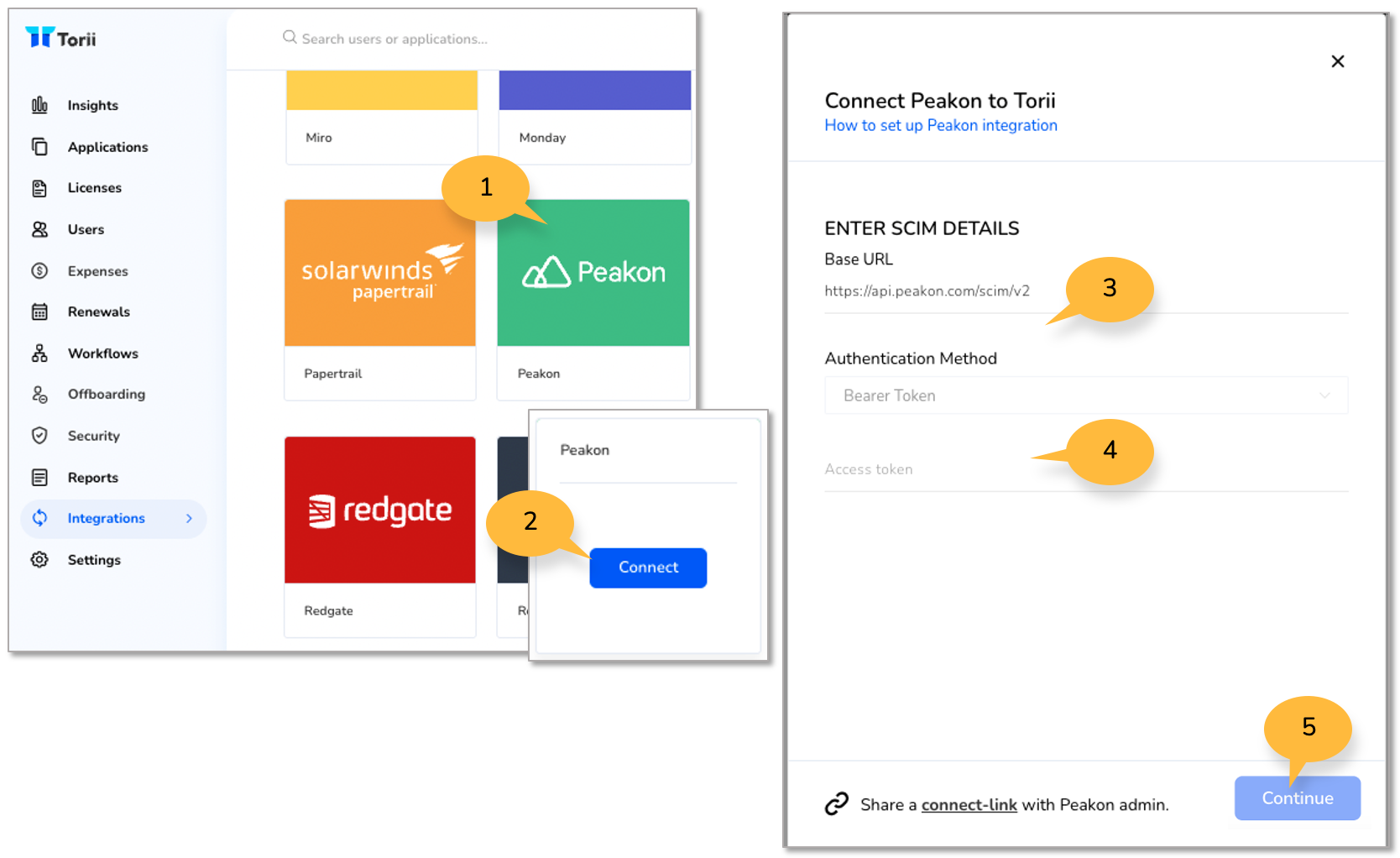Screen dimensions: 1400x858
Task: Select the Peakon application tile
Action: coord(593,273)
